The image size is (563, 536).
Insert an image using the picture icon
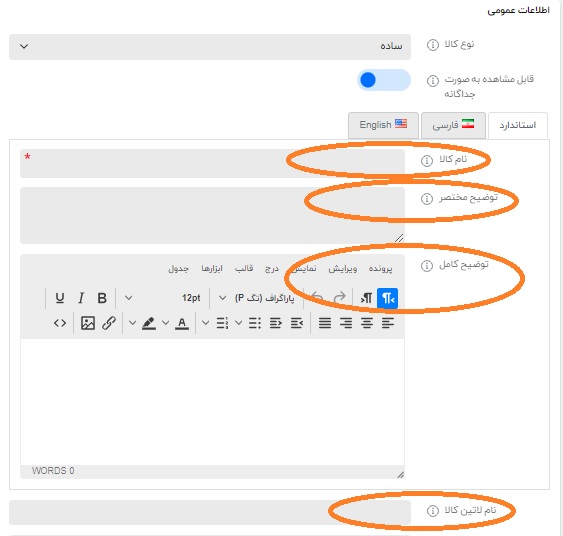coord(88,323)
